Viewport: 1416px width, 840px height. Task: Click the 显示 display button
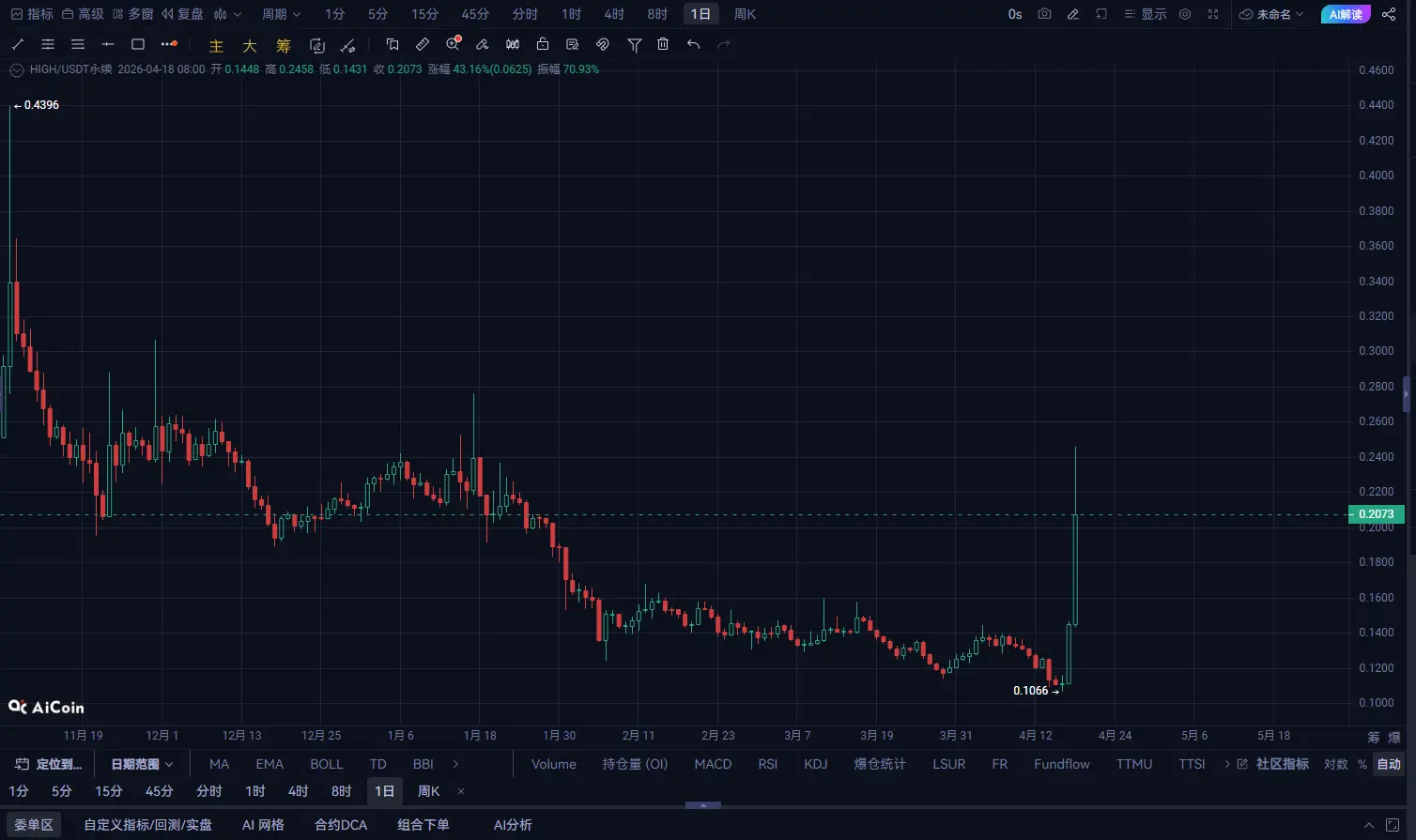(1146, 14)
